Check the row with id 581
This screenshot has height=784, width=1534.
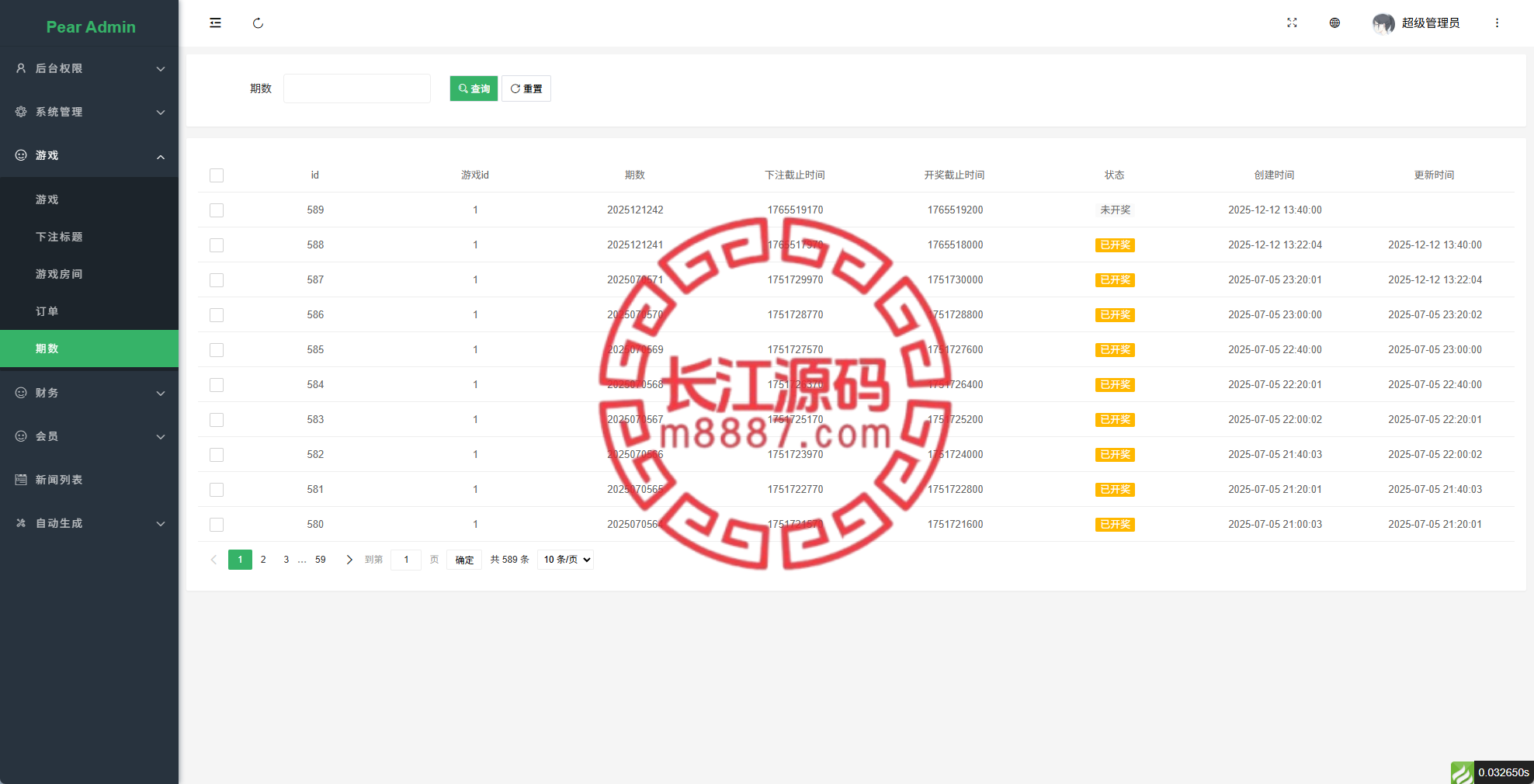tap(217, 490)
